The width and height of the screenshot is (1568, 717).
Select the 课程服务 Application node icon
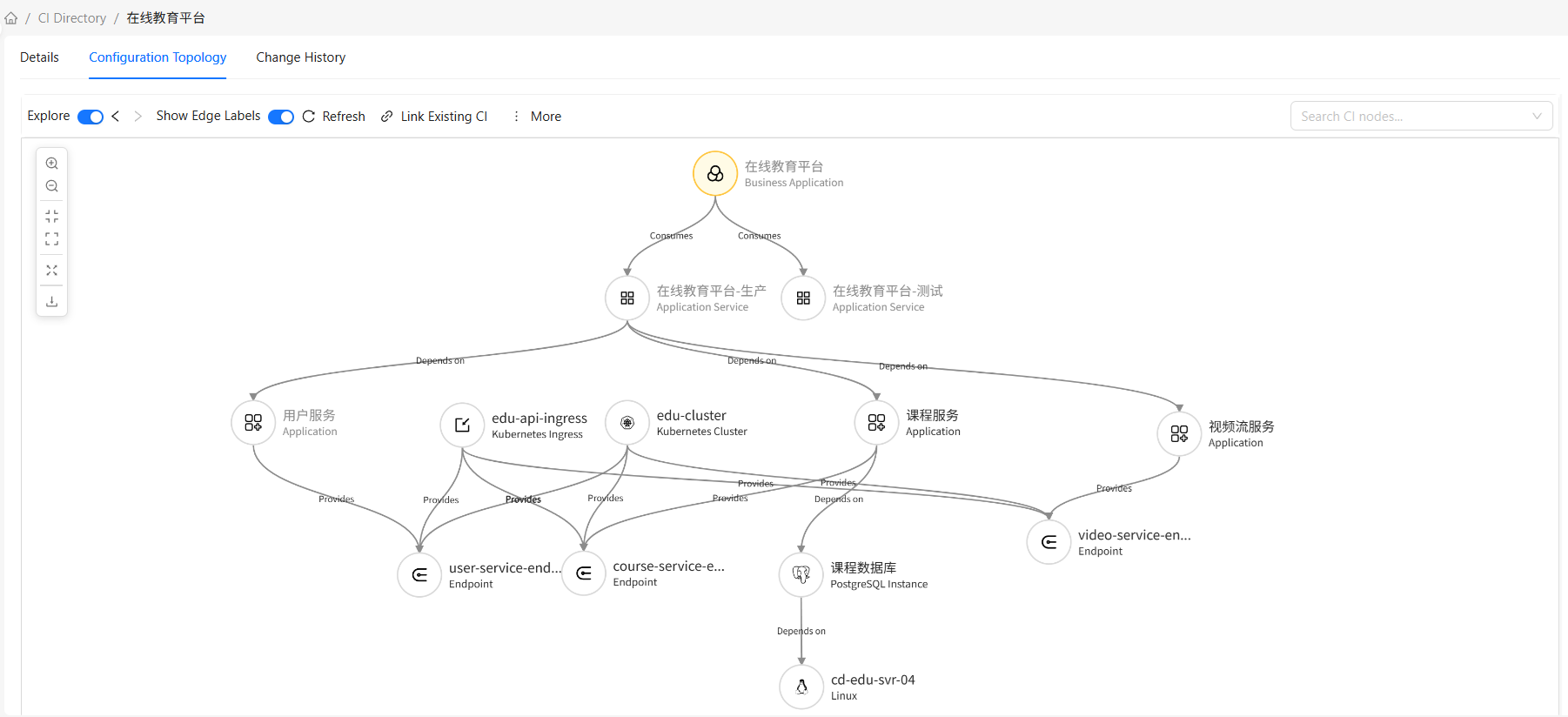(876, 423)
